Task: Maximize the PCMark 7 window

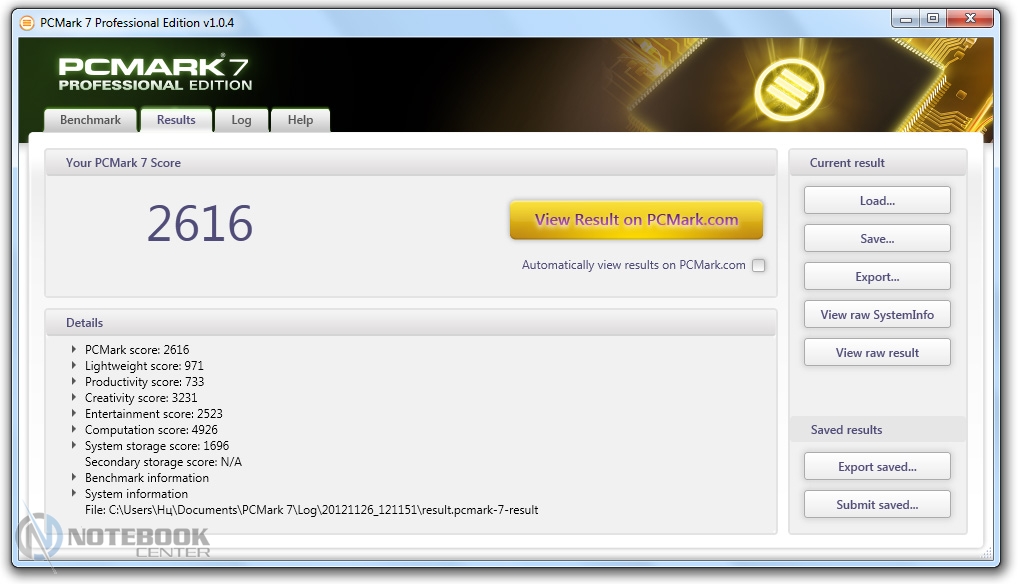Action: point(932,18)
